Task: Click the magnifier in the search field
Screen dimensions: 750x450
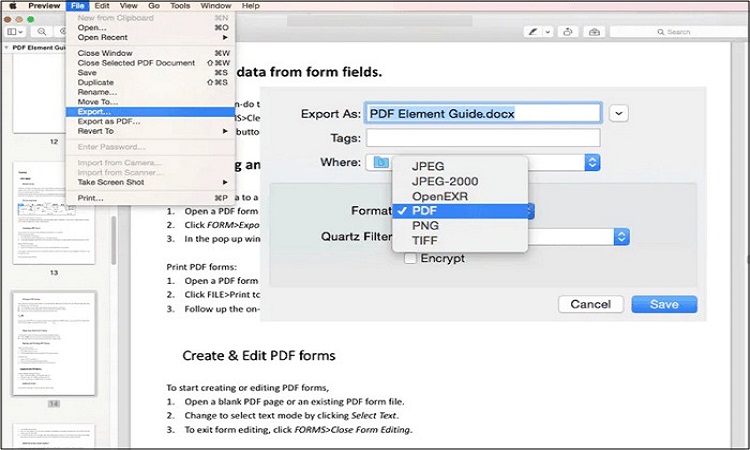Action: [658, 32]
